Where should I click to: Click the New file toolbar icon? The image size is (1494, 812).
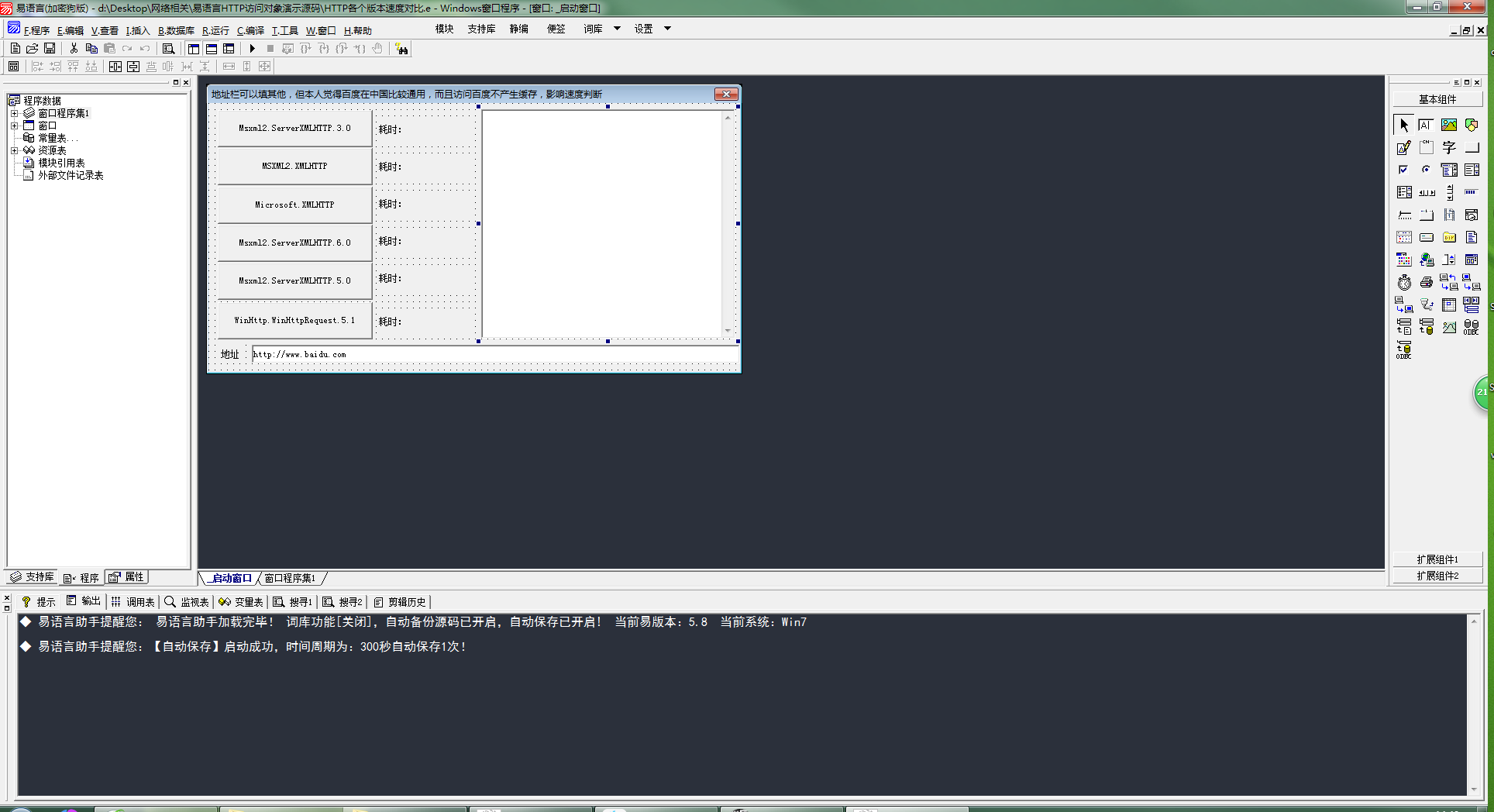coord(15,48)
